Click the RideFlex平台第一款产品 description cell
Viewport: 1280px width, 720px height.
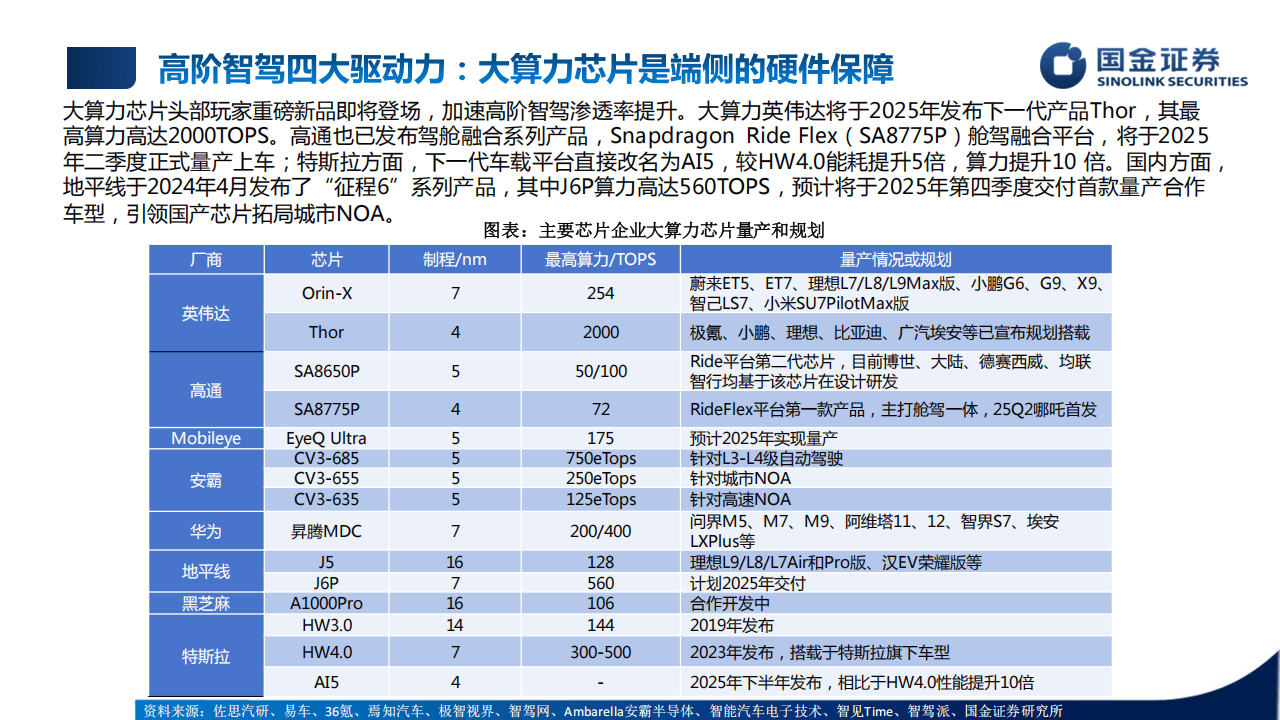click(x=896, y=410)
